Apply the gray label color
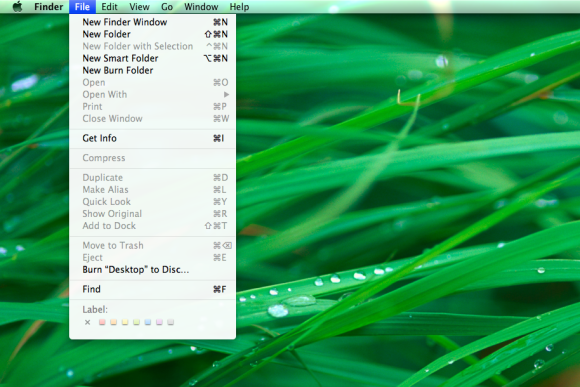580x387 pixels. (171, 322)
